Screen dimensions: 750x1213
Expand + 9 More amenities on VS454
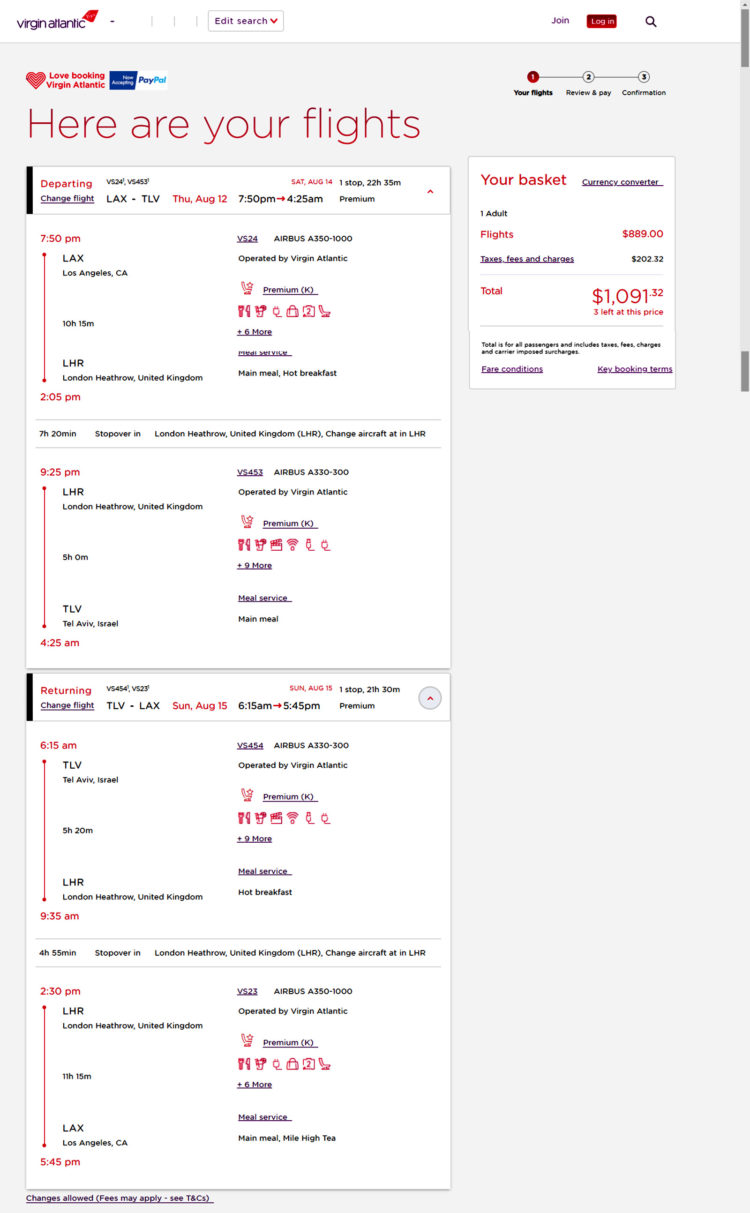point(254,838)
